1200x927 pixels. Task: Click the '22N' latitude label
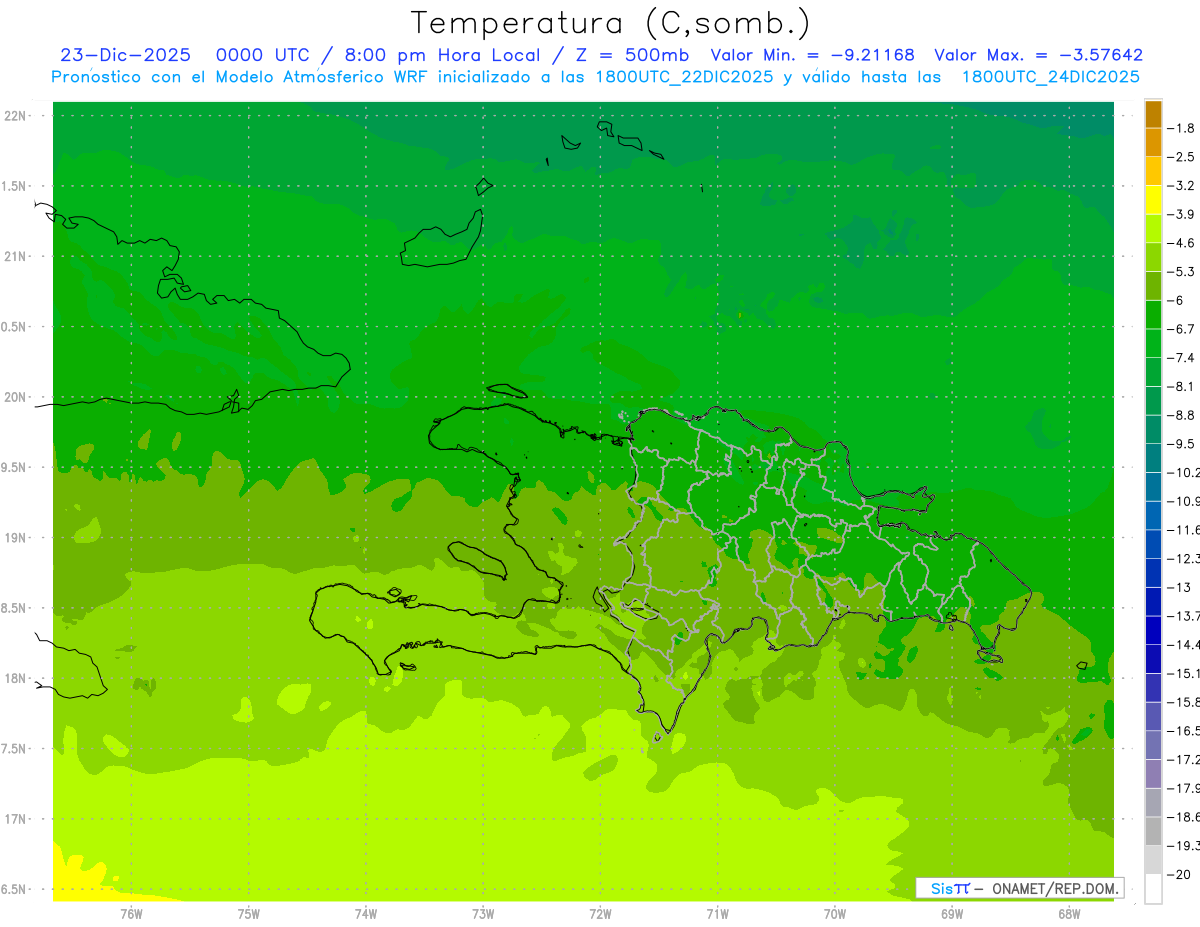[x=15, y=116]
